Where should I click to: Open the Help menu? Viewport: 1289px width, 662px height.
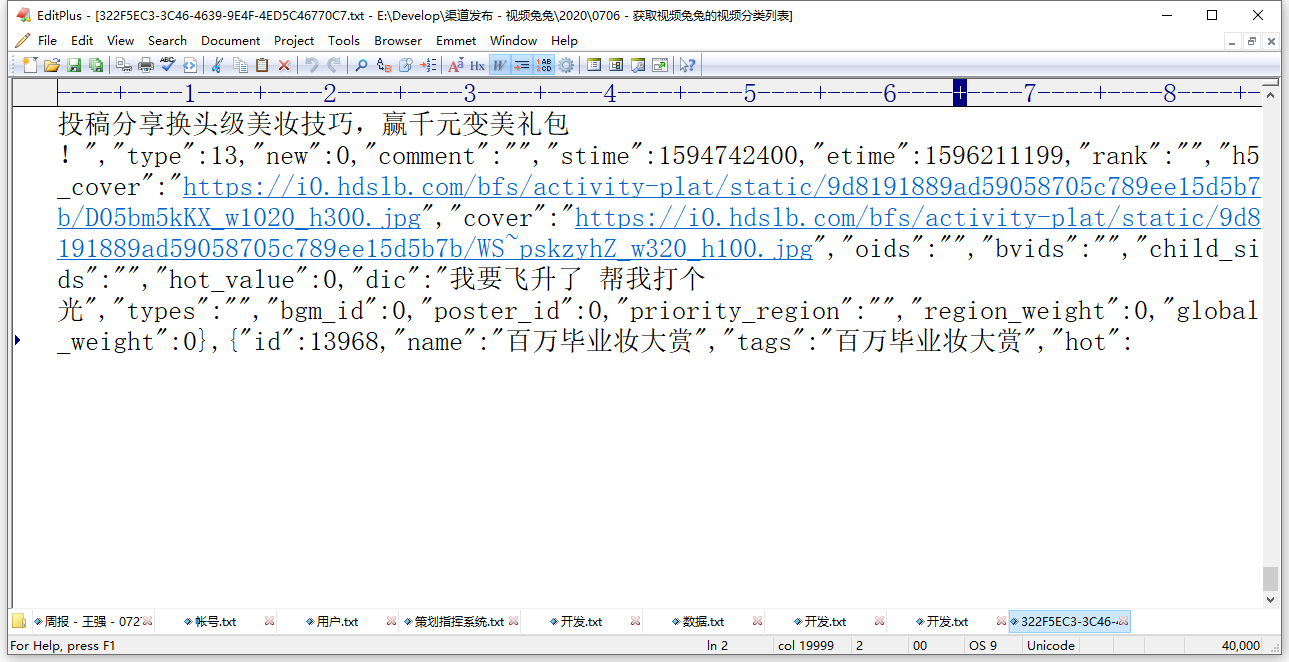tap(565, 40)
